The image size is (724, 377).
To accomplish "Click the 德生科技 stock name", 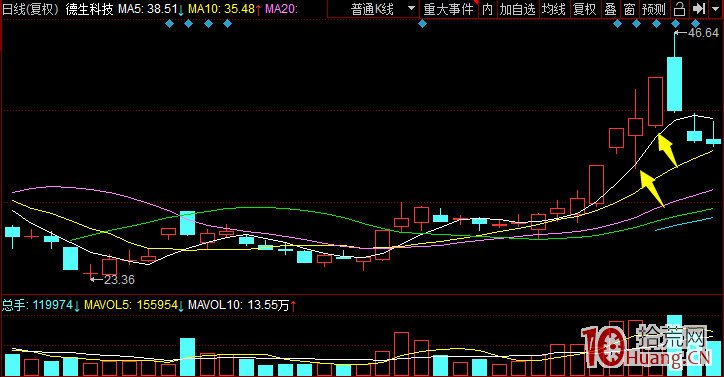I will [89, 9].
